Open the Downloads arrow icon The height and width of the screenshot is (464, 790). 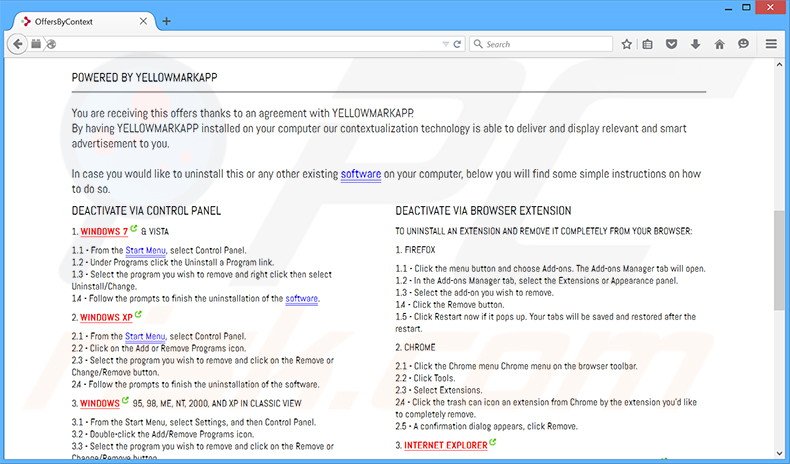[x=695, y=44]
